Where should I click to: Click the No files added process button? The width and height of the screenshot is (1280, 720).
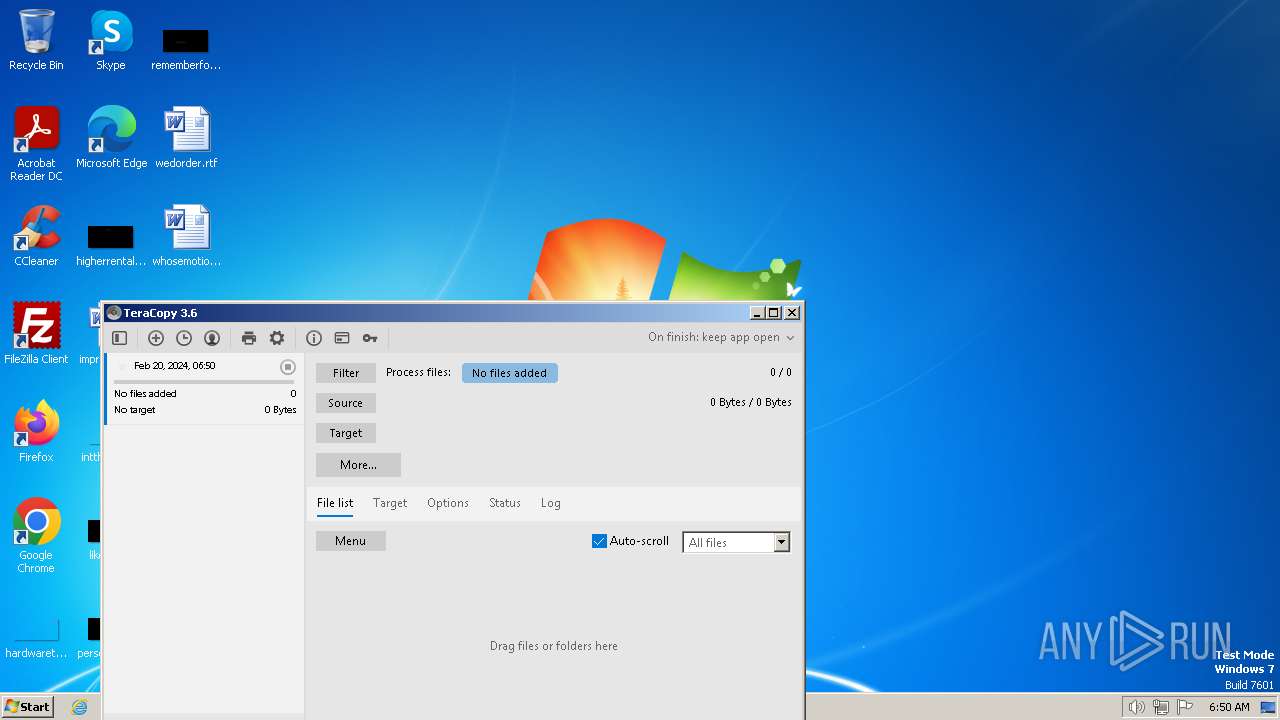pos(510,373)
